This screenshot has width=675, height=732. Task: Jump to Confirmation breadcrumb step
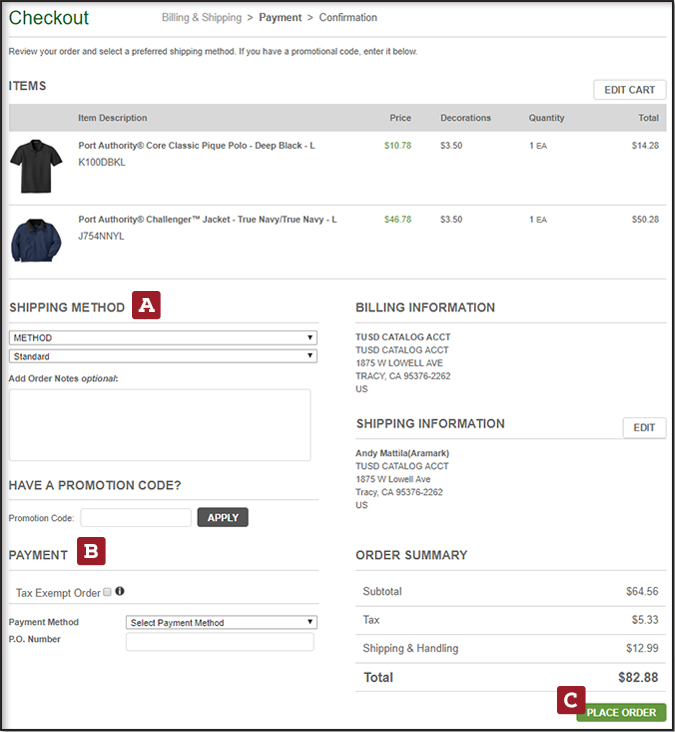(348, 18)
